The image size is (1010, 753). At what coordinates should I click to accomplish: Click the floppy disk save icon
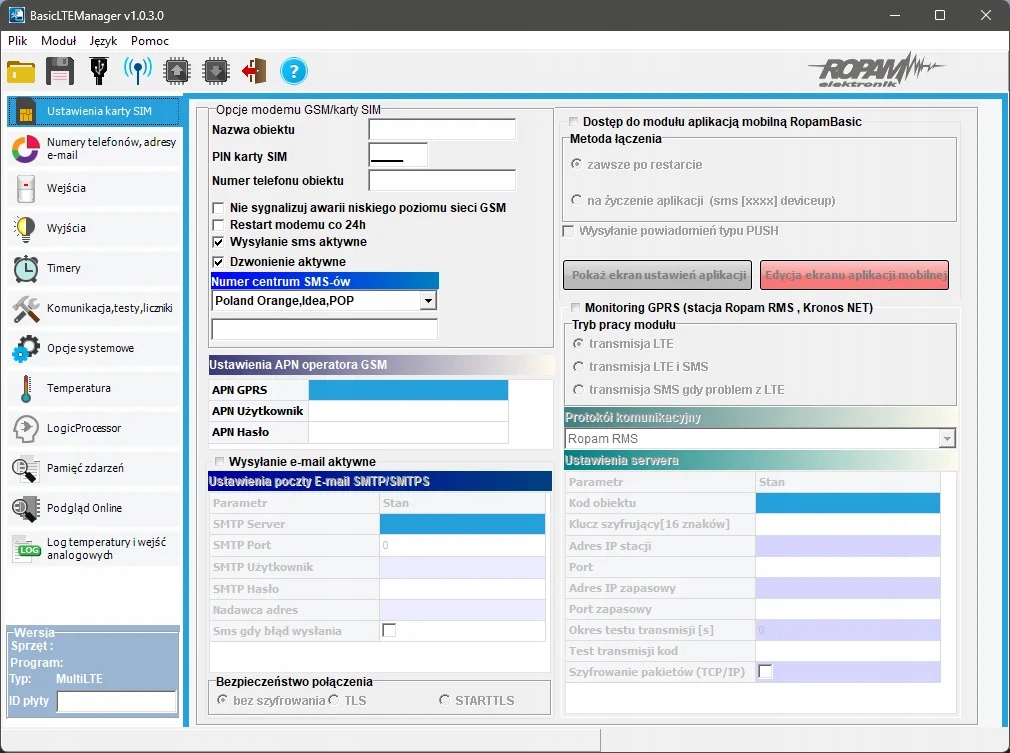click(60, 71)
